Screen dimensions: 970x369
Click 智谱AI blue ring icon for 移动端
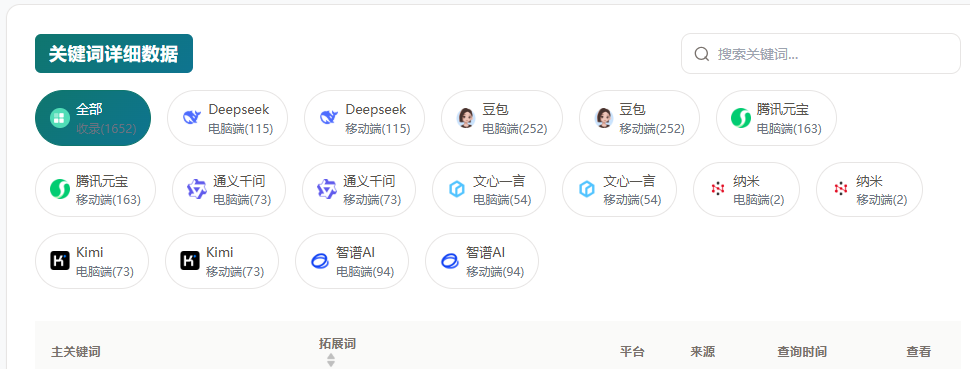[x=450, y=261]
